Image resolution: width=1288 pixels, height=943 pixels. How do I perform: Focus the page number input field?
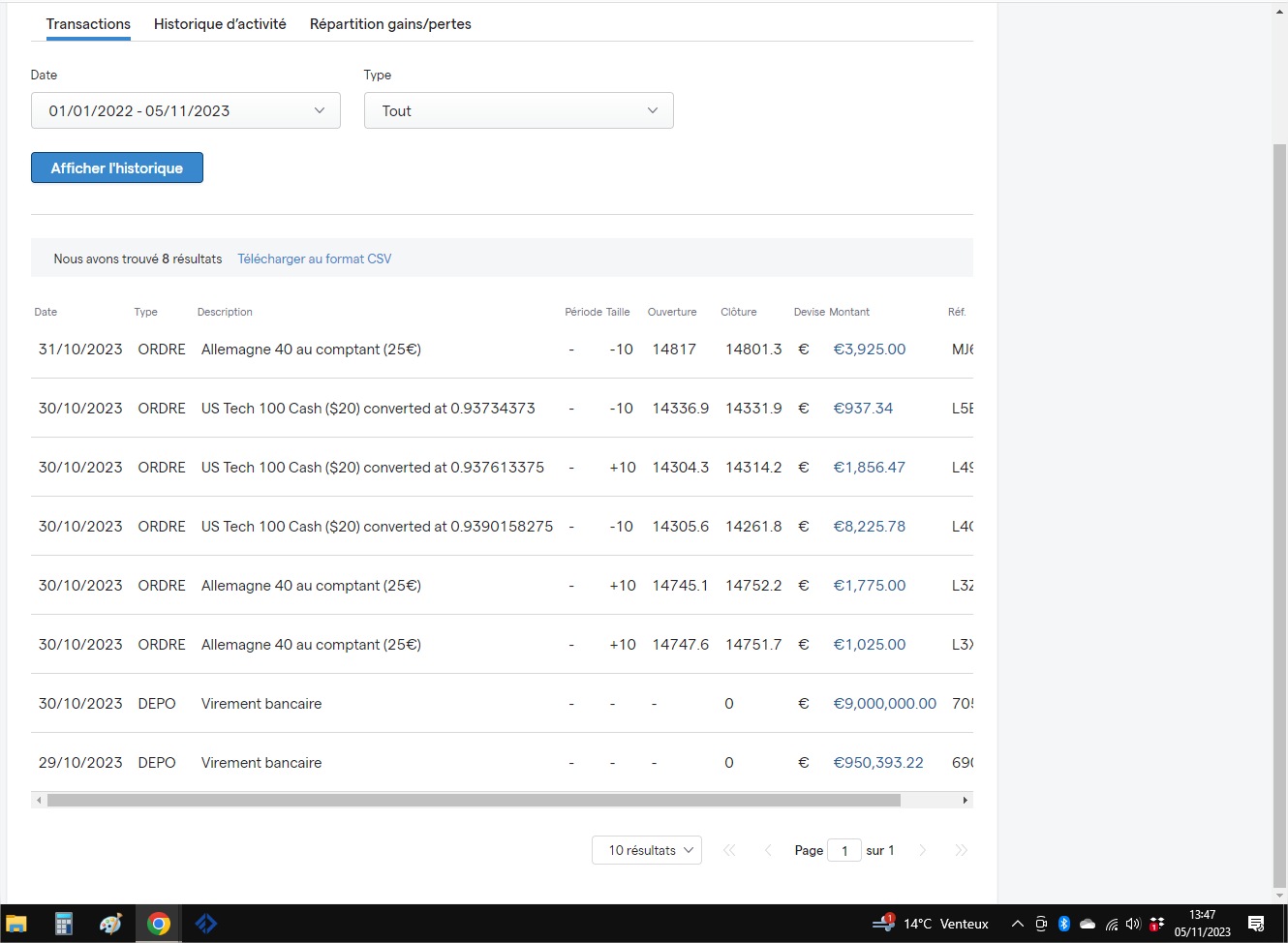pyautogui.click(x=844, y=850)
